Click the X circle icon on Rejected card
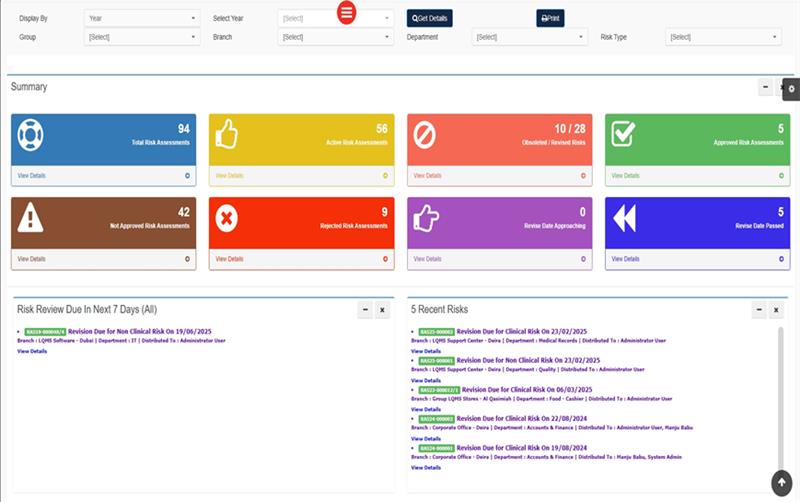800x502 pixels. click(227, 218)
